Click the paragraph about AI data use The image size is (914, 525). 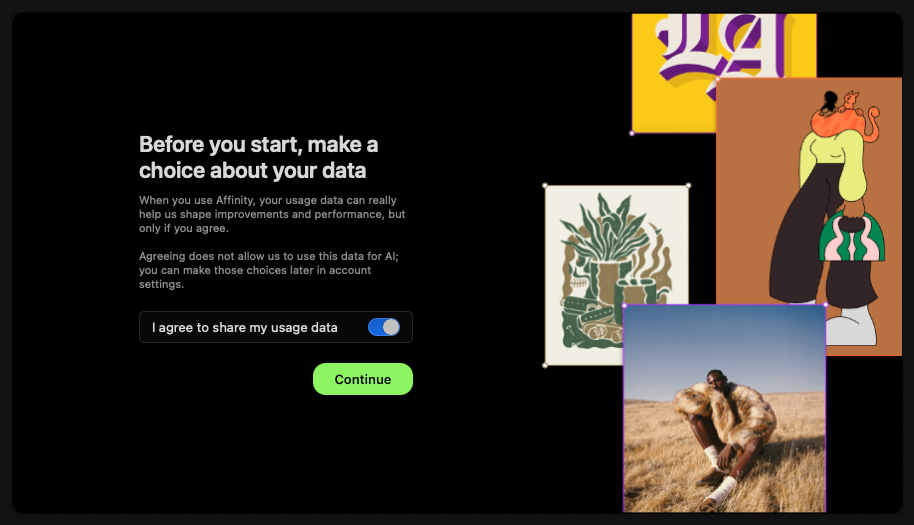point(268,270)
